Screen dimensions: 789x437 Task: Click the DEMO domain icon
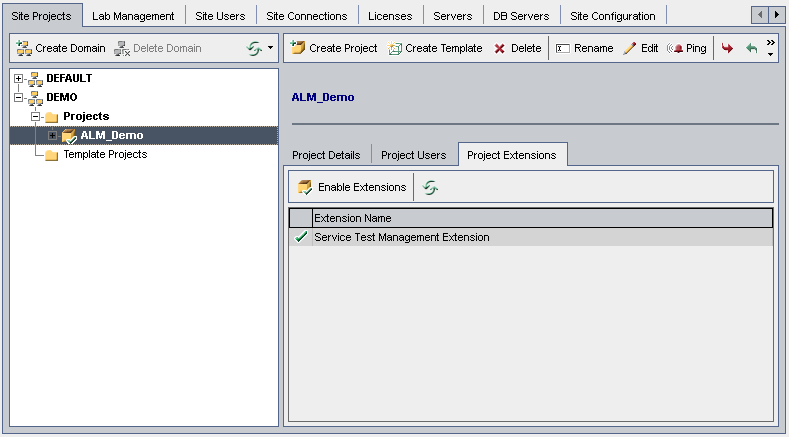[x=35, y=98]
